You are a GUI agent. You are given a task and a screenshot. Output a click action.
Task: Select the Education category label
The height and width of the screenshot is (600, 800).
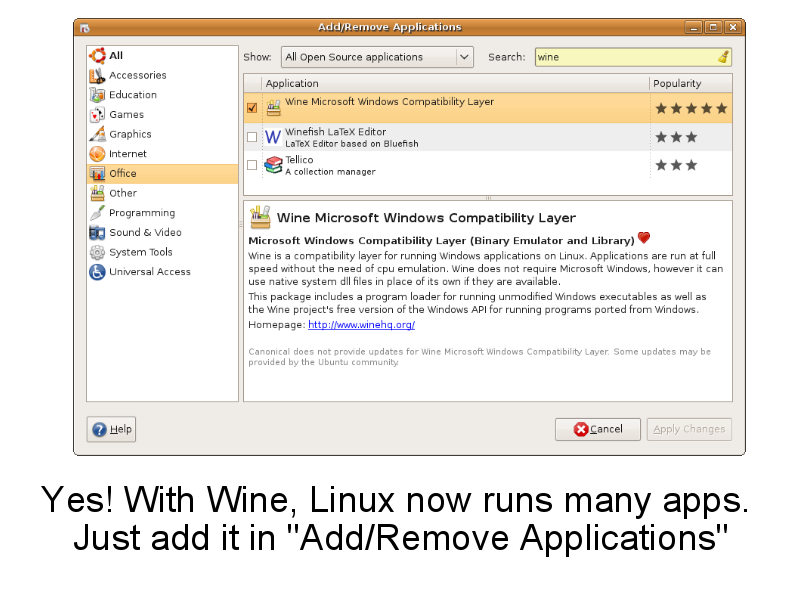(x=133, y=95)
